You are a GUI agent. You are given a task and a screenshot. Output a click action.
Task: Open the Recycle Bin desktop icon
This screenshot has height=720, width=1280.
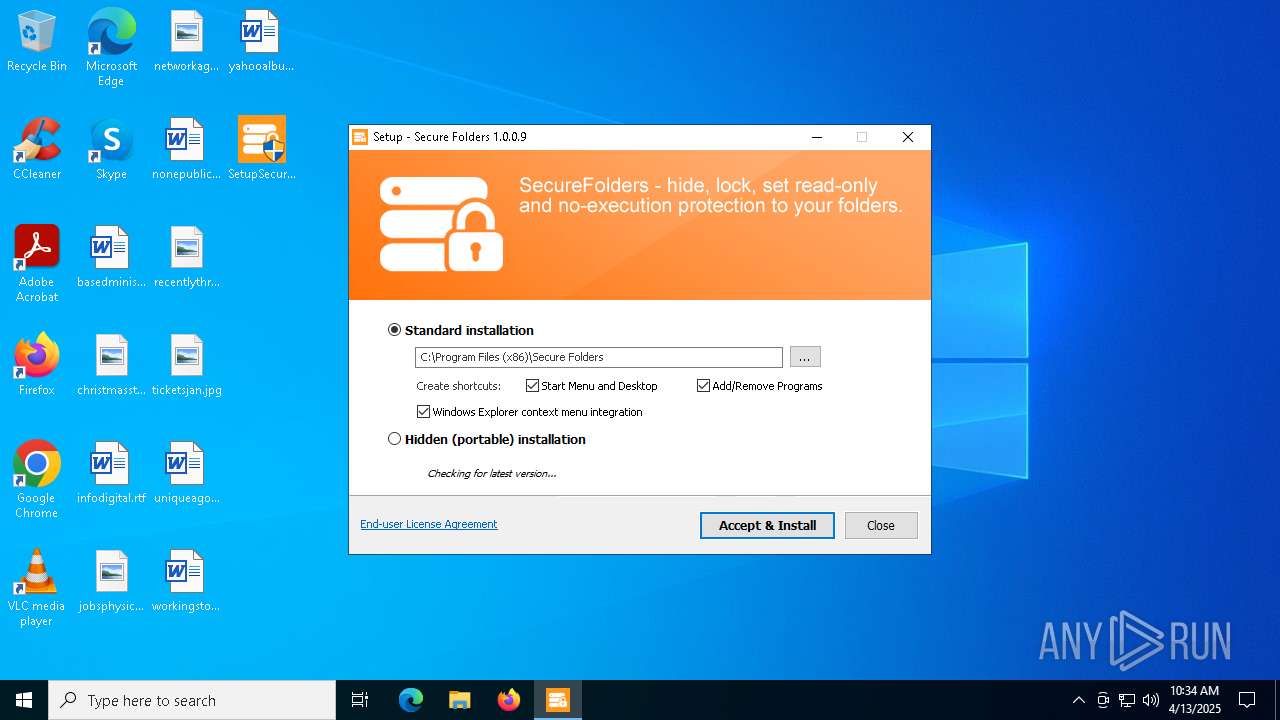tap(37, 42)
